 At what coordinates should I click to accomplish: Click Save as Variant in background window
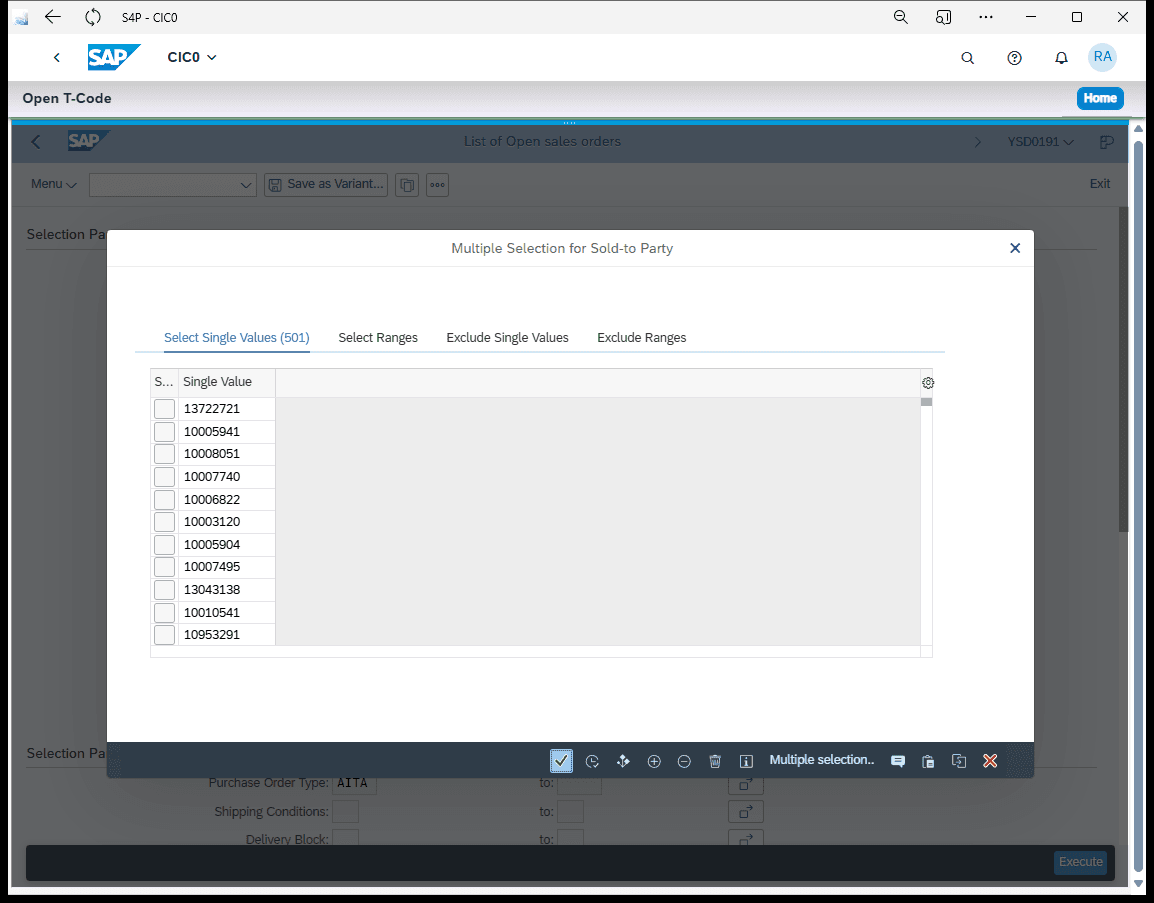coord(326,185)
